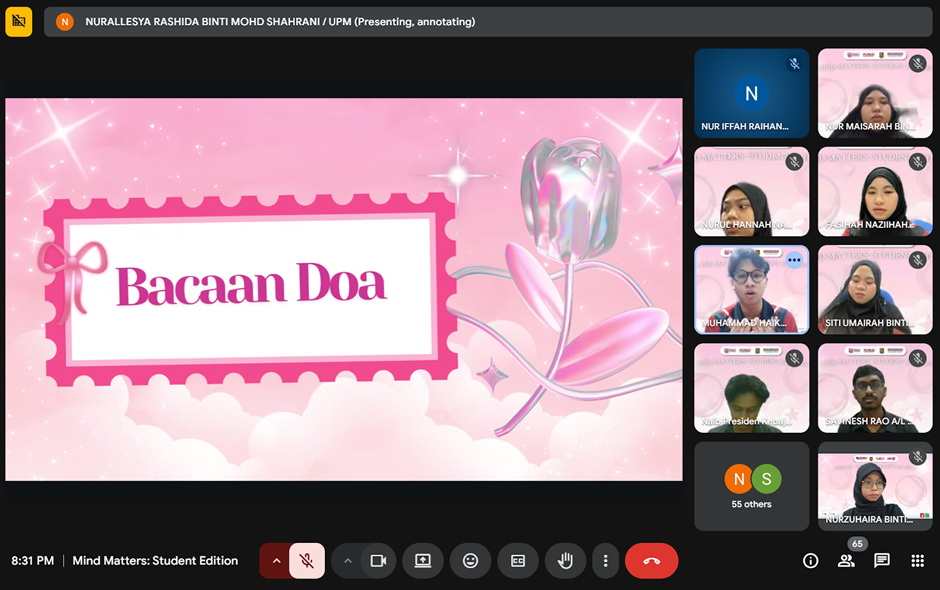940x590 pixels.
Task: Click the presentation icon in top-left corner
Action: pos(19,21)
